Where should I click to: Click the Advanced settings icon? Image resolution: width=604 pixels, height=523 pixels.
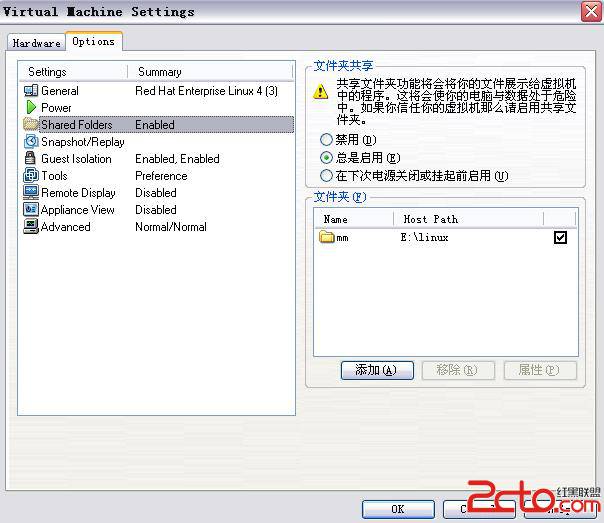coord(30,227)
